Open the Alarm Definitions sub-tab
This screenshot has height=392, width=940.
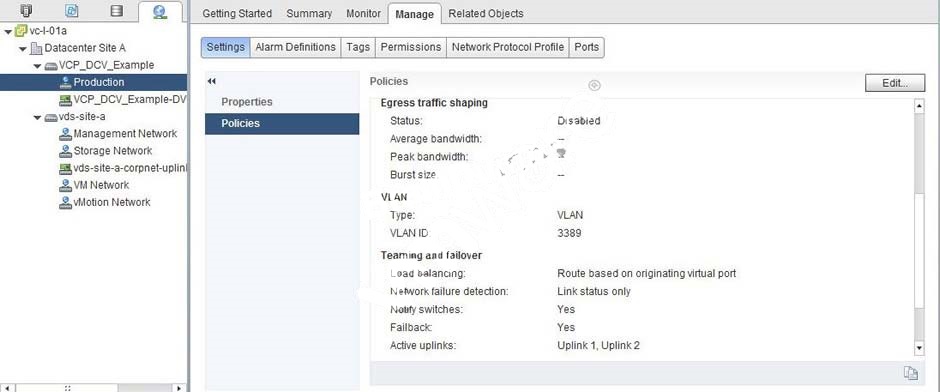tap(296, 47)
